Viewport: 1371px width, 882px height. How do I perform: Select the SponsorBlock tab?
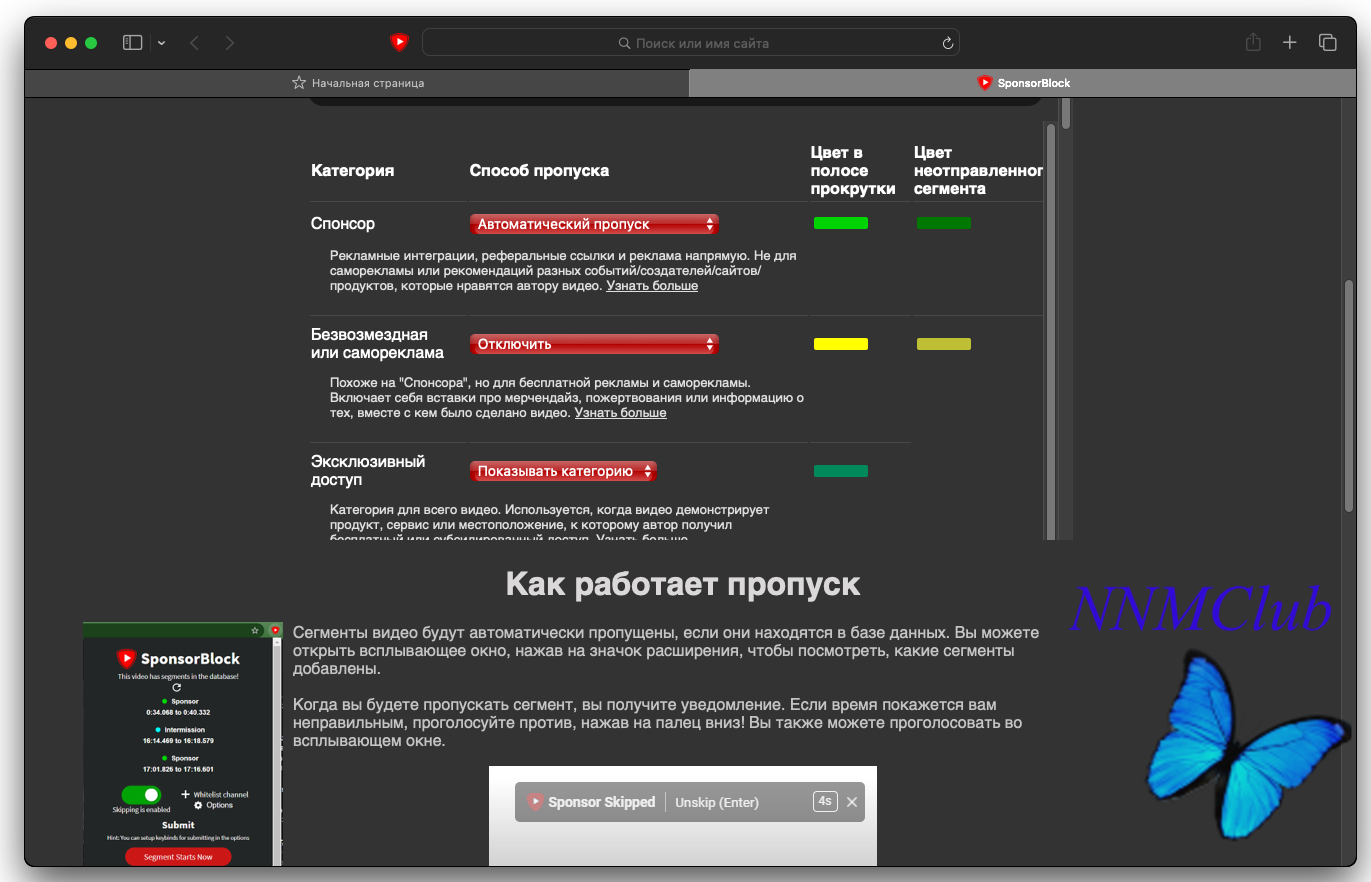tap(1023, 83)
